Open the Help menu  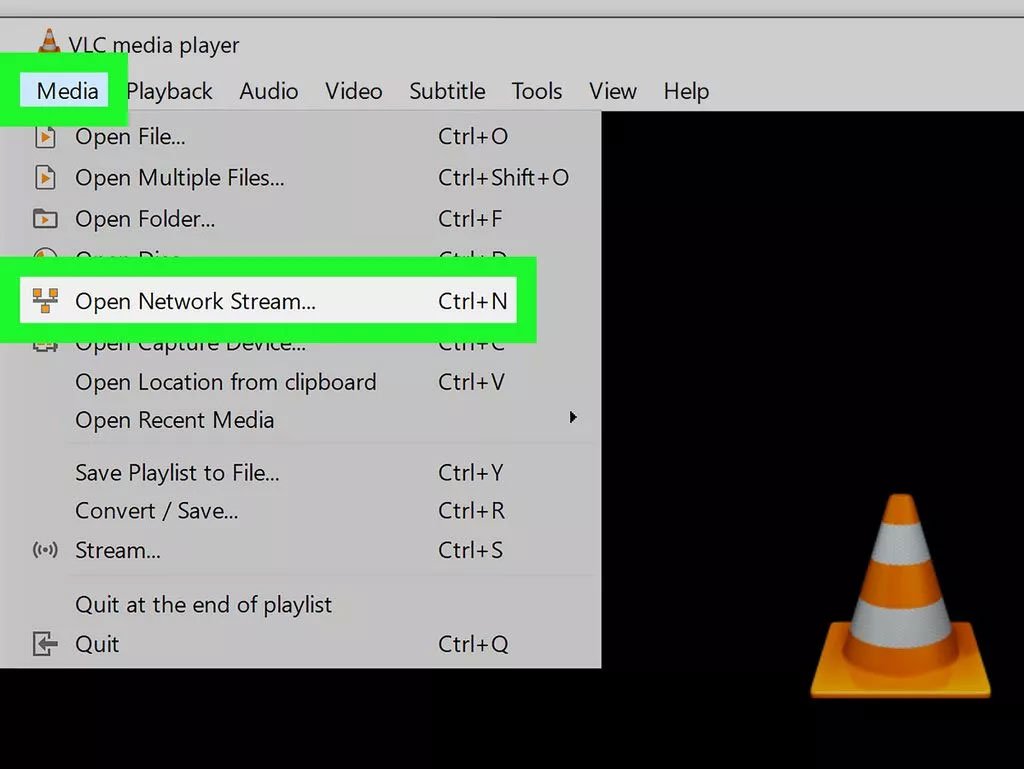tap(686, 91)
